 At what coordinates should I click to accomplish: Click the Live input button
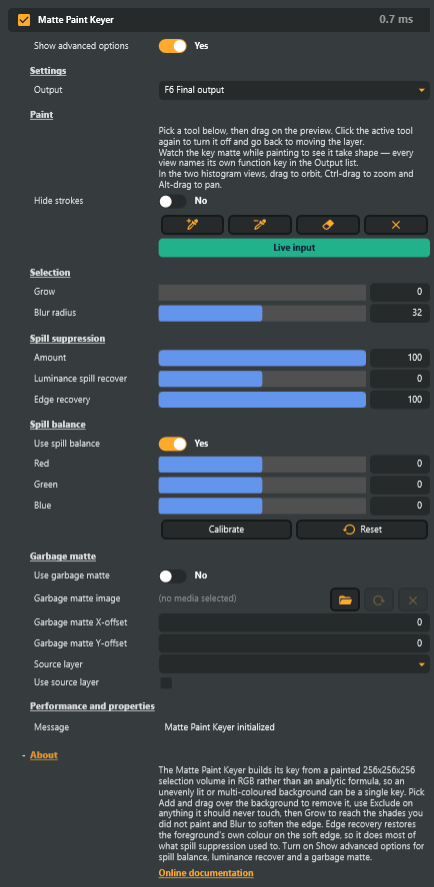pos(294,248)
